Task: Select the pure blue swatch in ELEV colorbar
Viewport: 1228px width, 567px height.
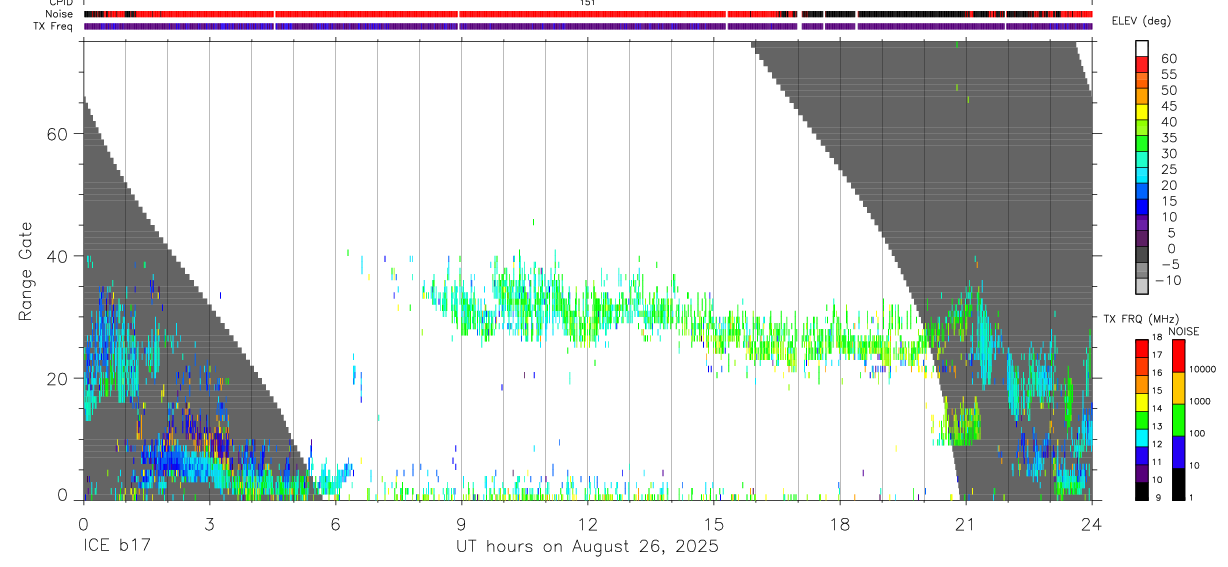Action: pyautogui.click(x=1142, y=205)
